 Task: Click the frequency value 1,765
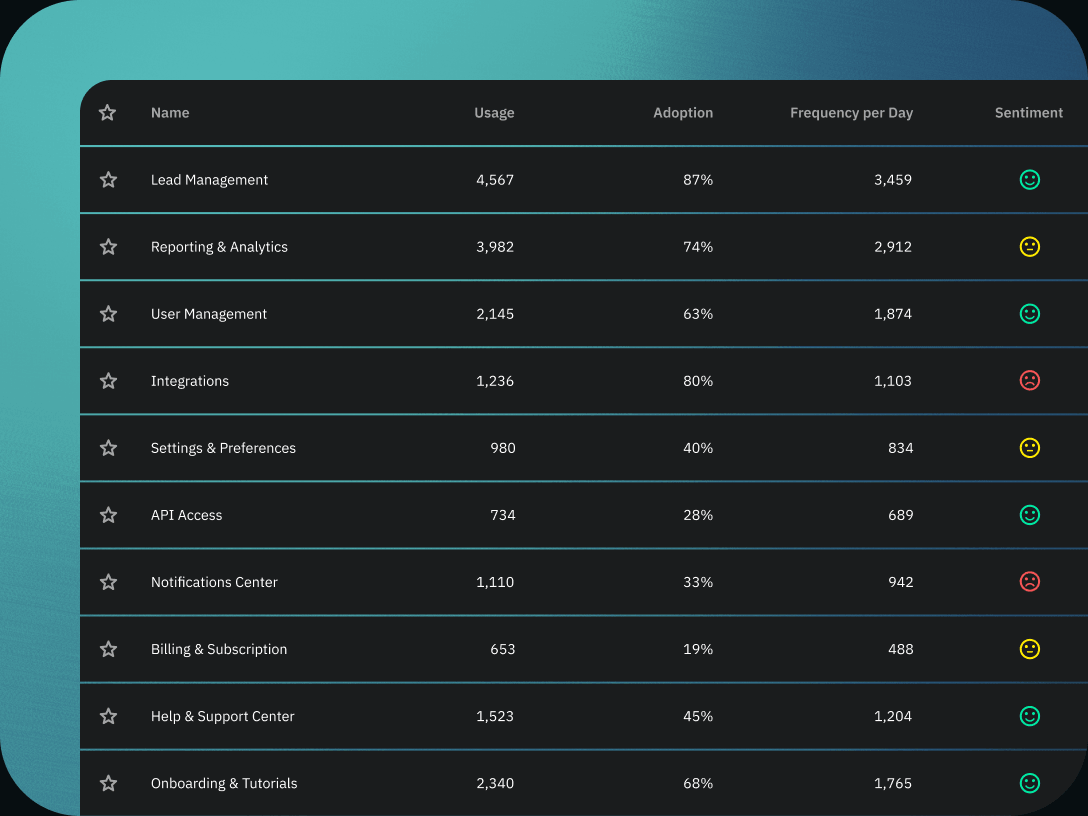[893, 784]
